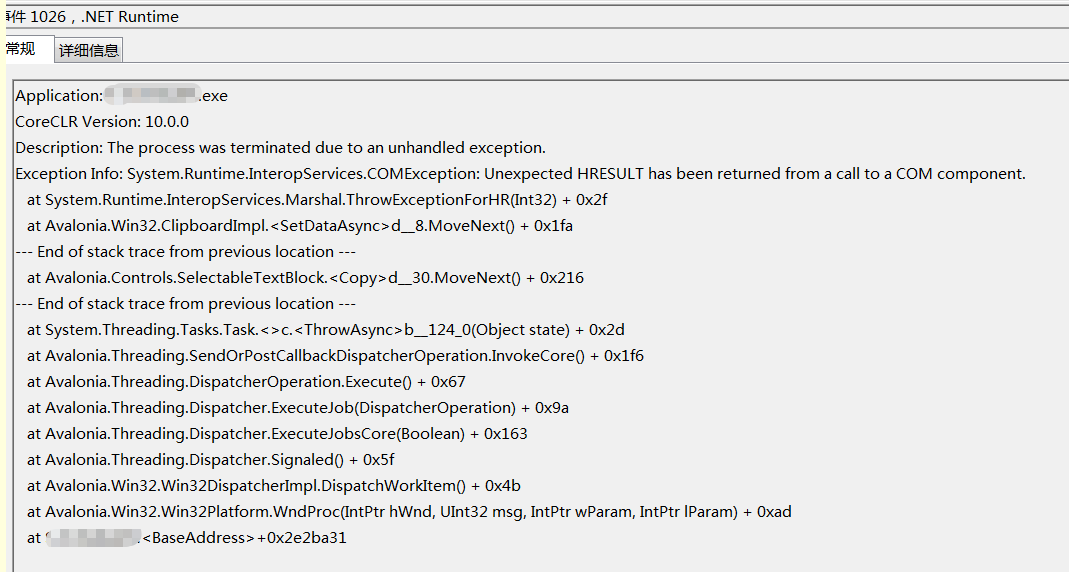Click the Dispatcher.Signaled stack frame
This screenshot has height=572, width=1069.
click(211, 460)
